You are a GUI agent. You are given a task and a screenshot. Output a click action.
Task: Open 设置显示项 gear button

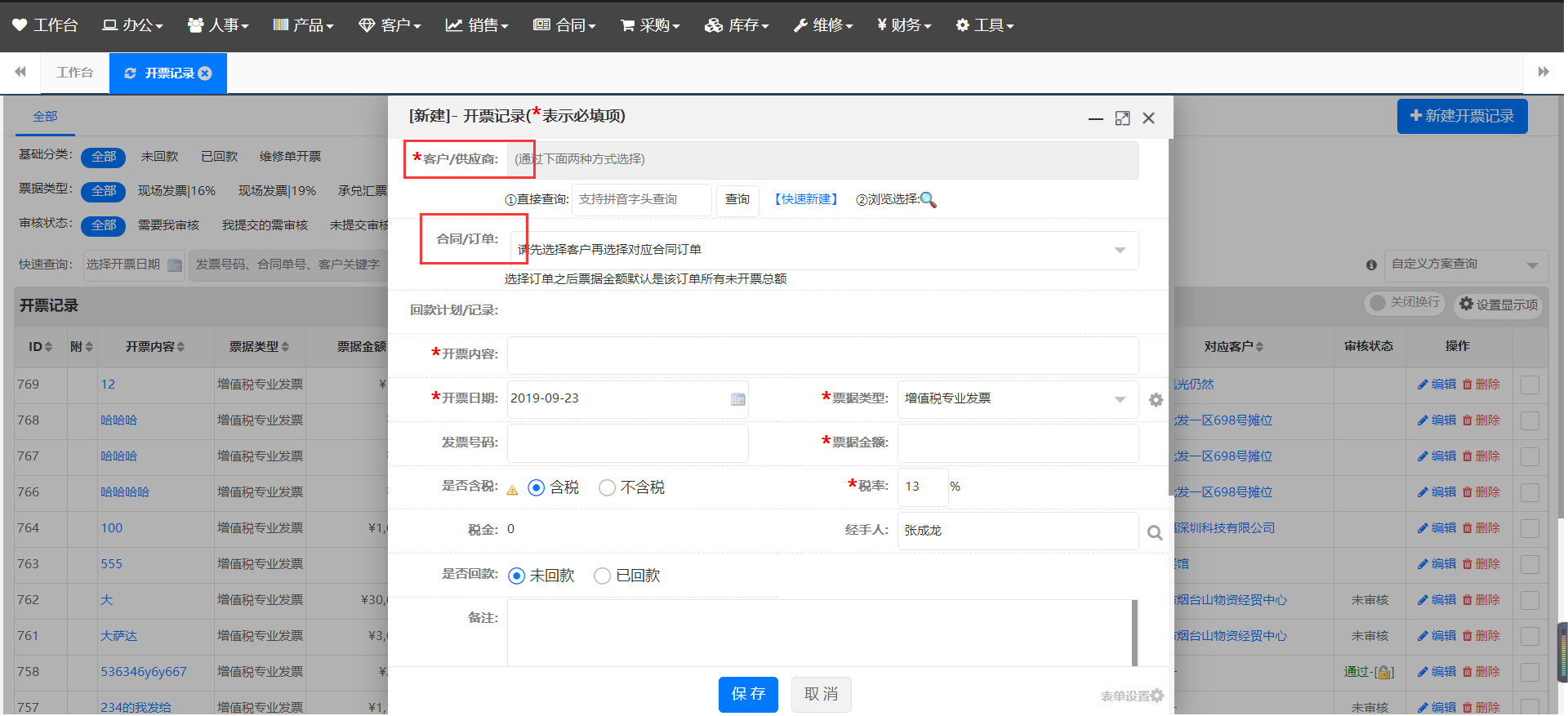[x=1499, y=305]
